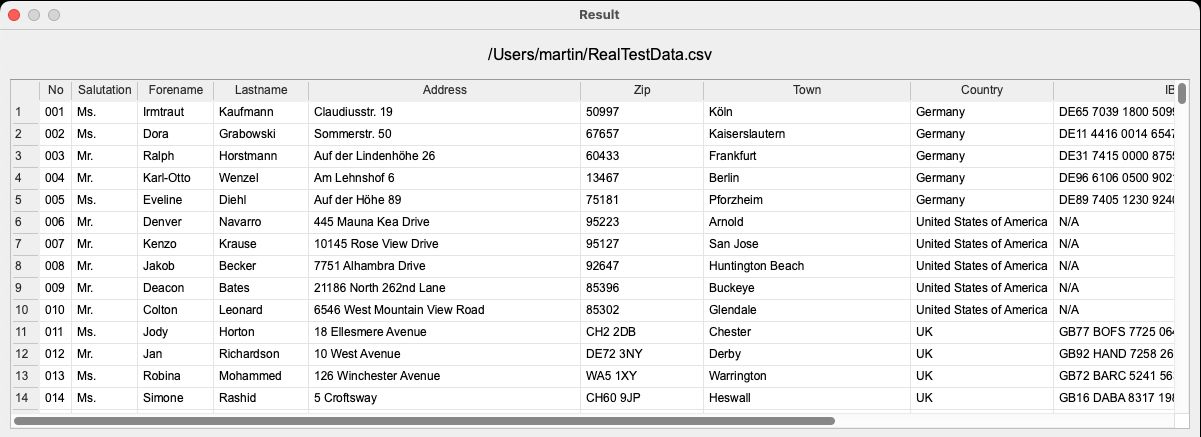1201x437 pixels.
Task: Select the Claudiusstr. 19 address cell
Action: [445, 112]
